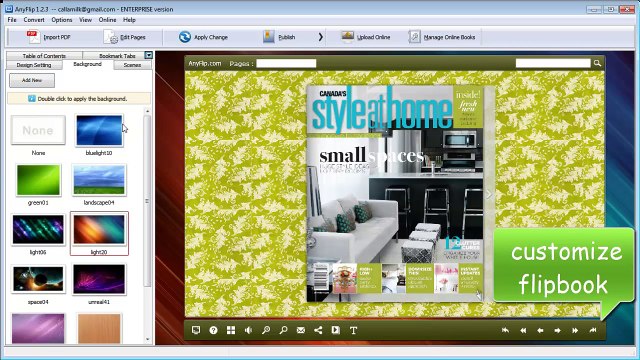Click the Pages number input field
The width and height of the screenshot is (640, 360).
click(286, 63)
